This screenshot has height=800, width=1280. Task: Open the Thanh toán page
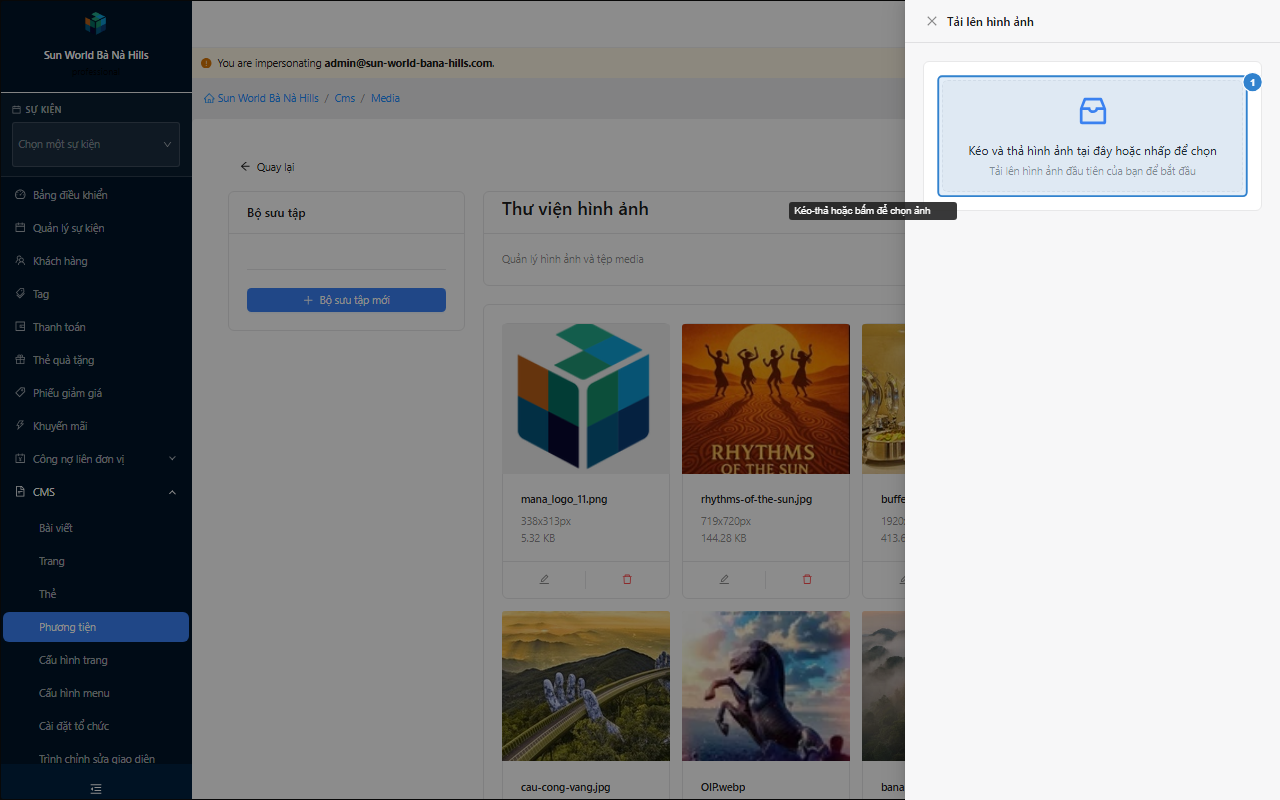coord(96,327)
